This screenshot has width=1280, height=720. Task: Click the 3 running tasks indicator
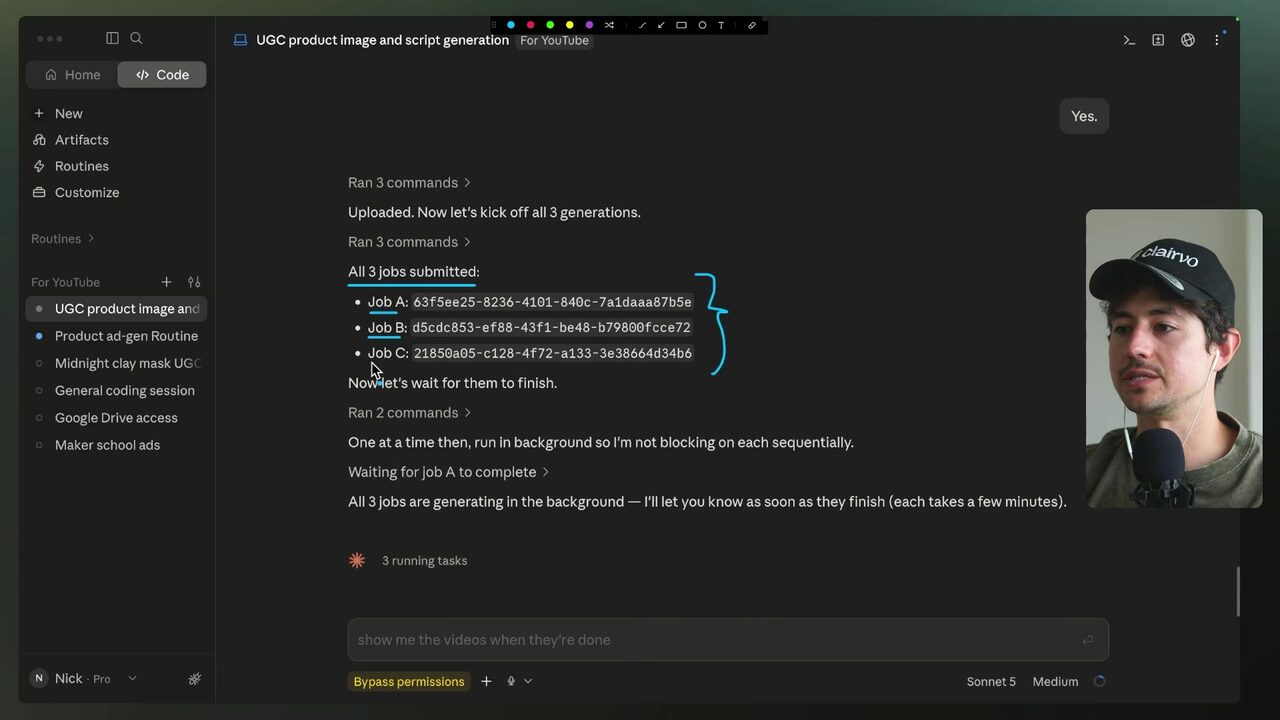[x=424, y=561]
